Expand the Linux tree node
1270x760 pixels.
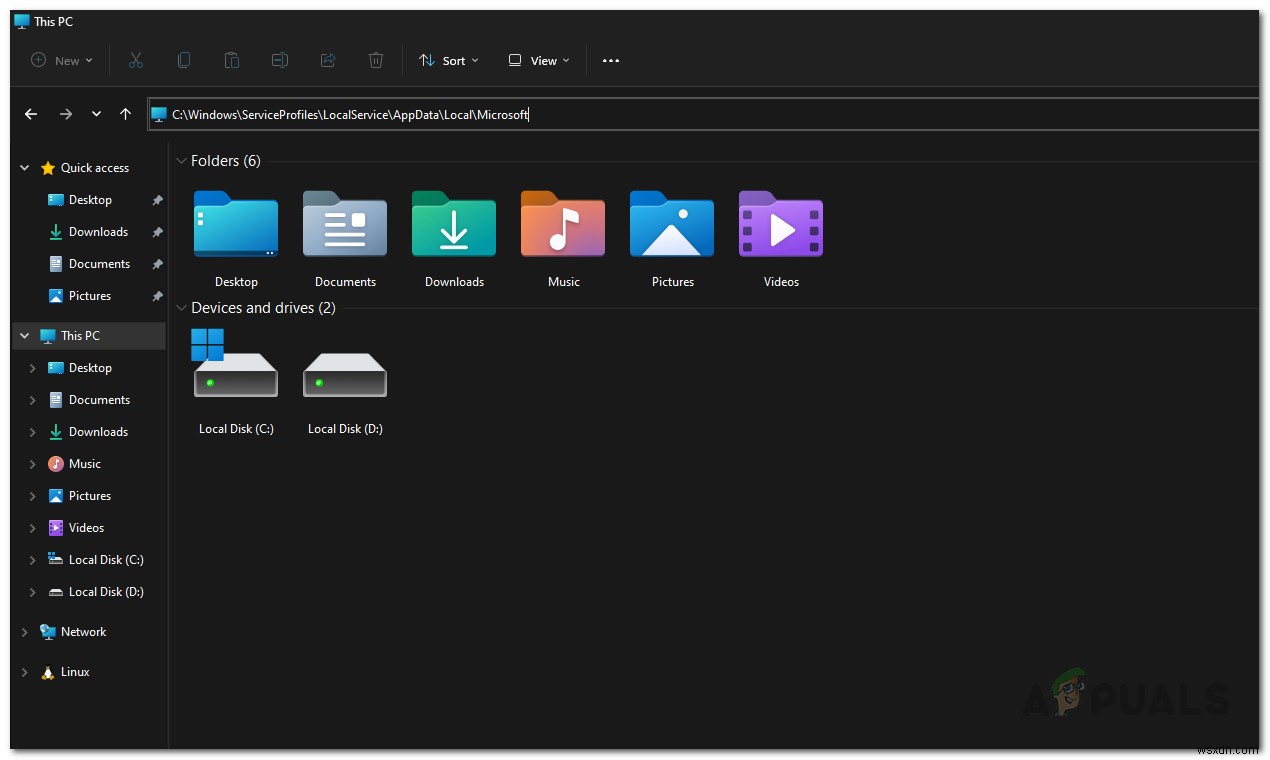point(25,672)
